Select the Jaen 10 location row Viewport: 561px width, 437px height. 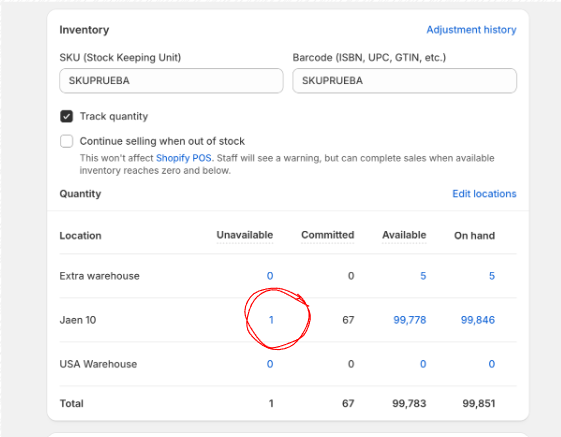pyautogui.click(x=288, y=320)
